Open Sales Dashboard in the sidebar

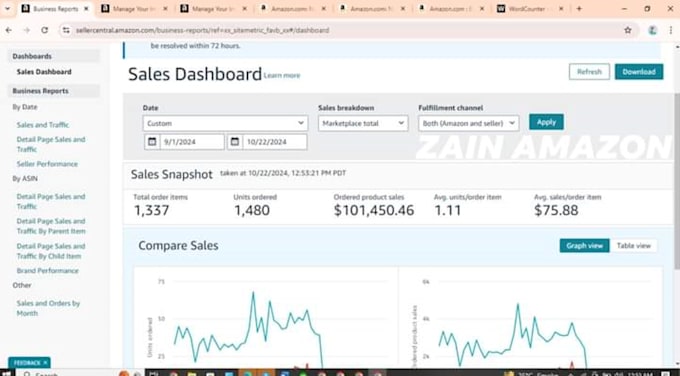tap(44, 72)
